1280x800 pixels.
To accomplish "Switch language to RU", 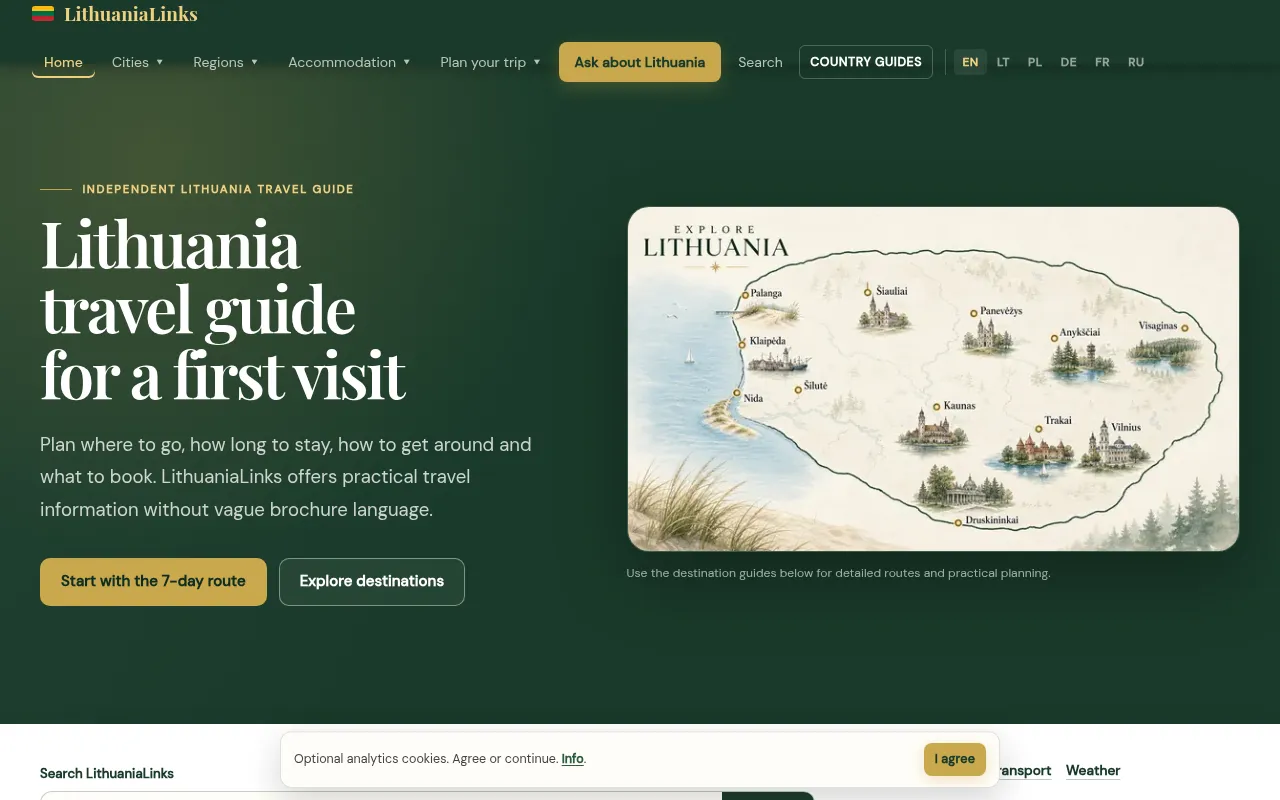I will click(x=1136, y=62).
